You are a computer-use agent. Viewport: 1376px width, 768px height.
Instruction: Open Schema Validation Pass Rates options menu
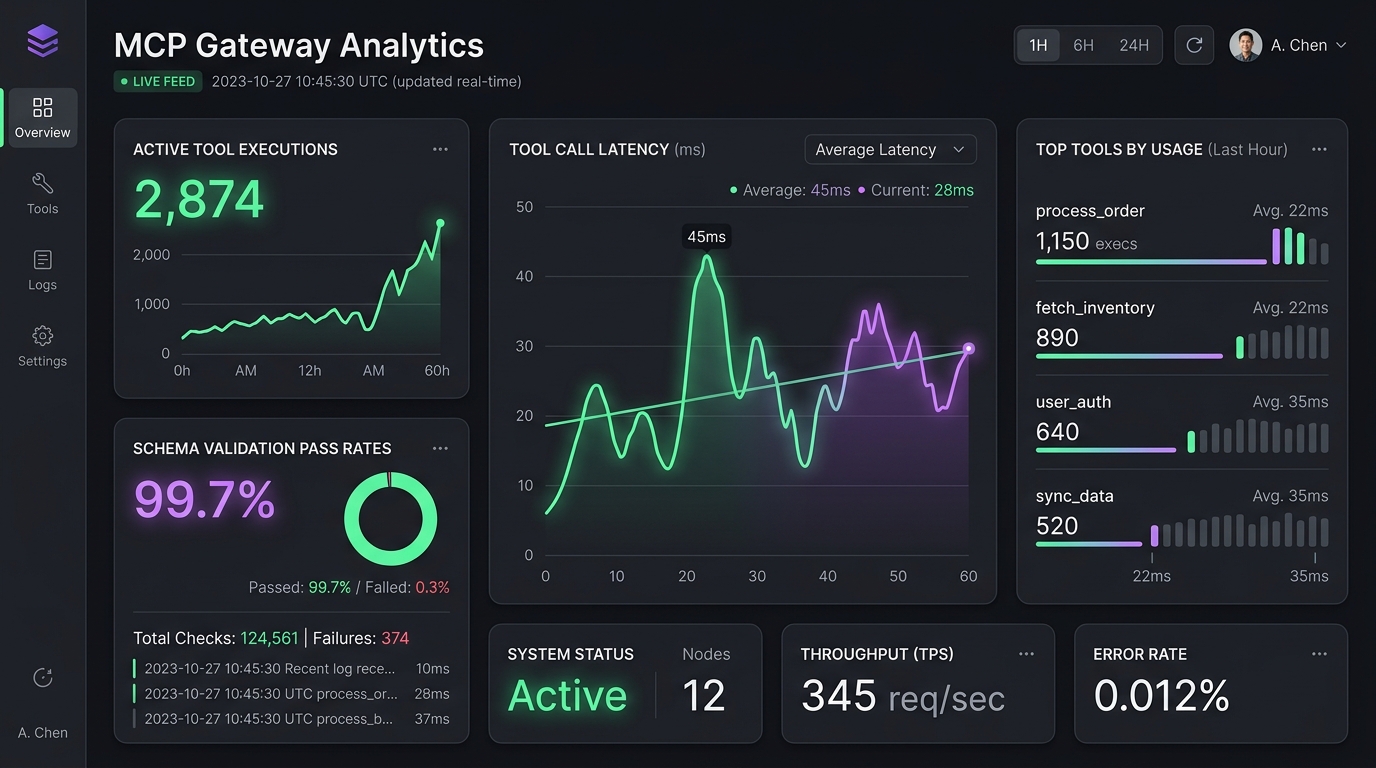440,448
